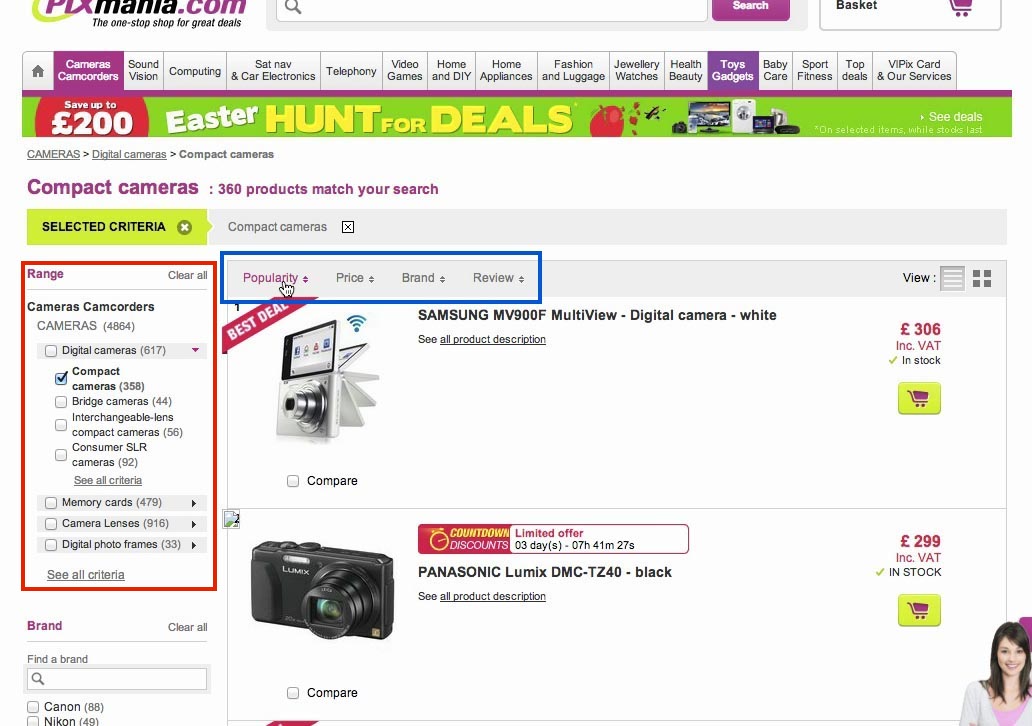This screenshot has height=726, width=1032.
Task: Open Top deals menu tab
Action: click(x=854, y=70)
